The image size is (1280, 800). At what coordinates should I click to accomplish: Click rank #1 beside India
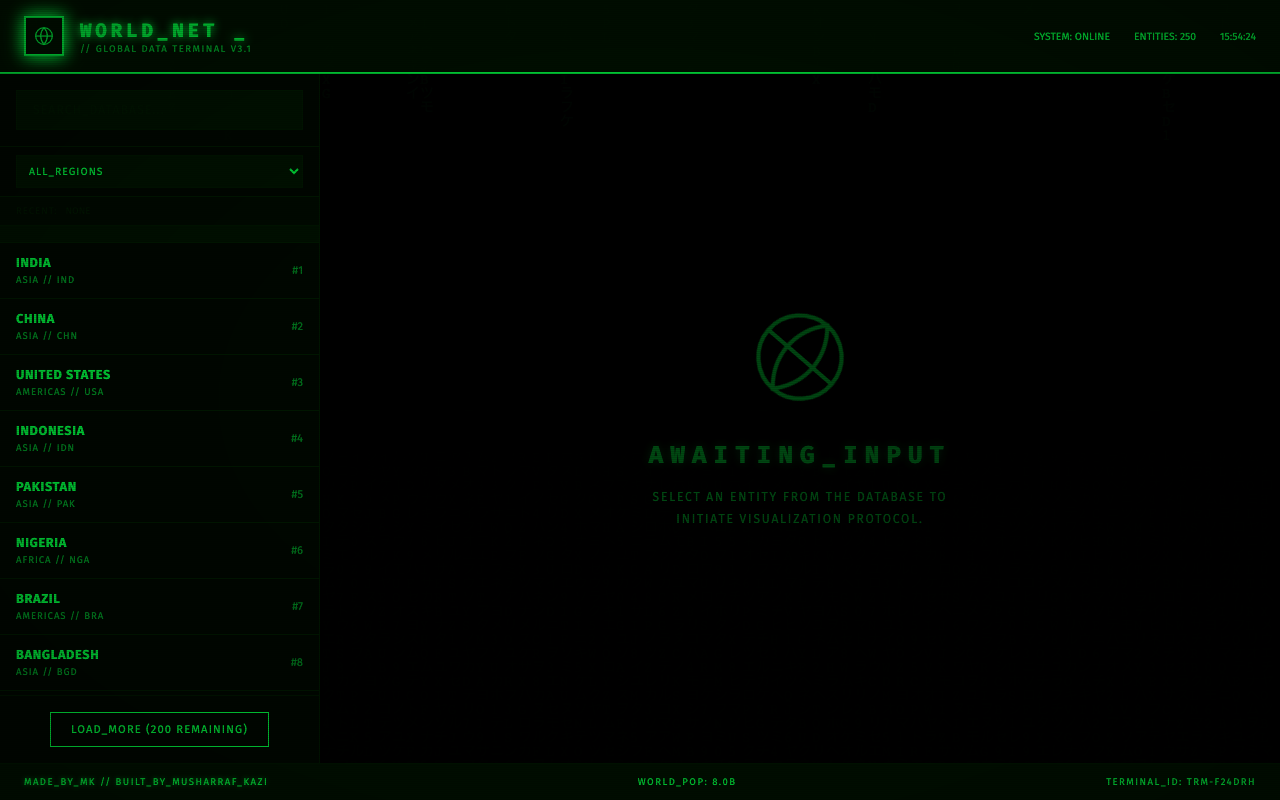click(x=297, y=270)
